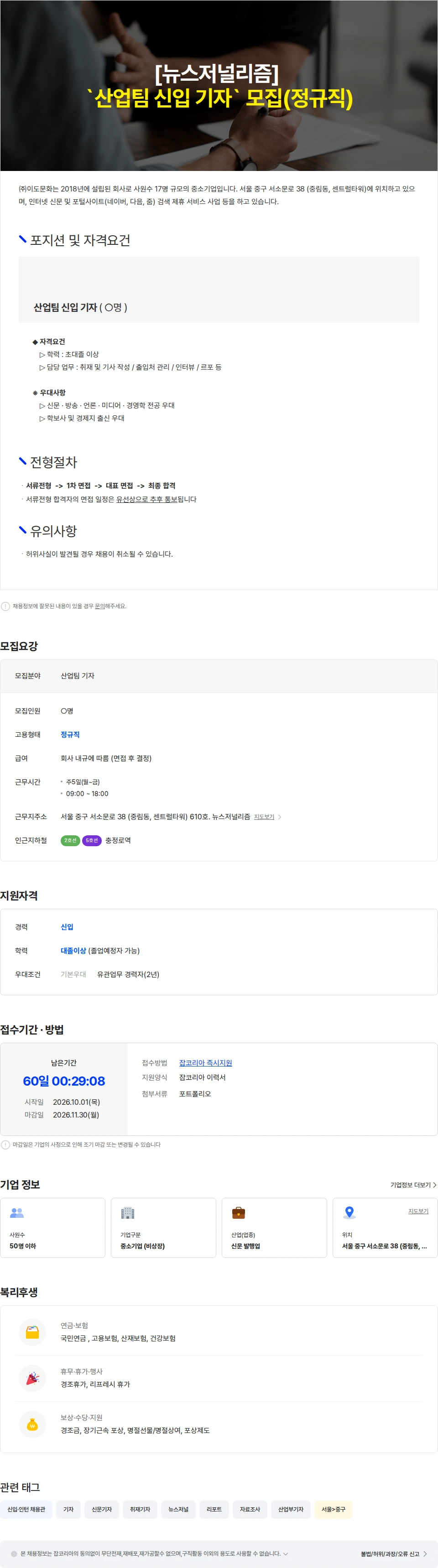Screen dimensions: 438x1568
Task: Open 기업정보 더보기 link
Action: (x=413, y=1185)
